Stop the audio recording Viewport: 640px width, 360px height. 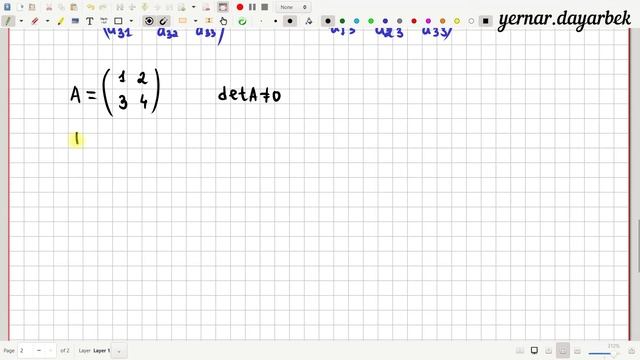[264, 7]
